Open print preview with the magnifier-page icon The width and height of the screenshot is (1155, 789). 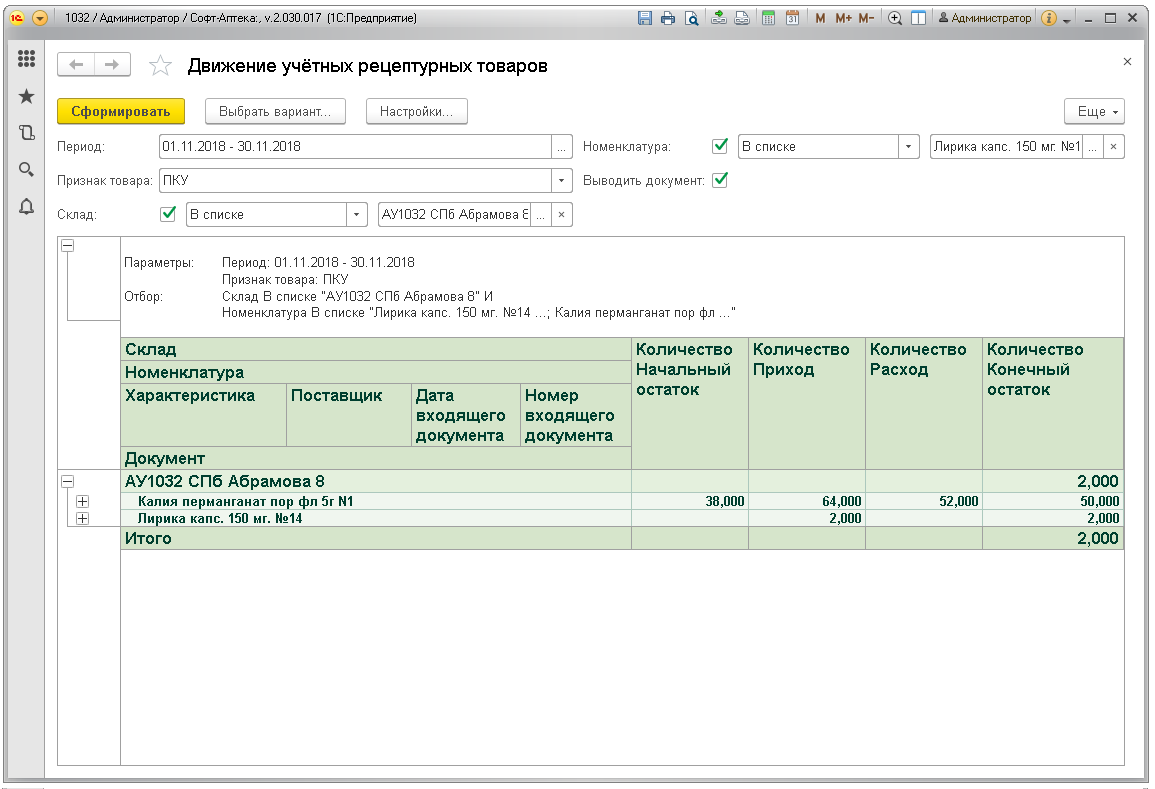coord(690,18)
